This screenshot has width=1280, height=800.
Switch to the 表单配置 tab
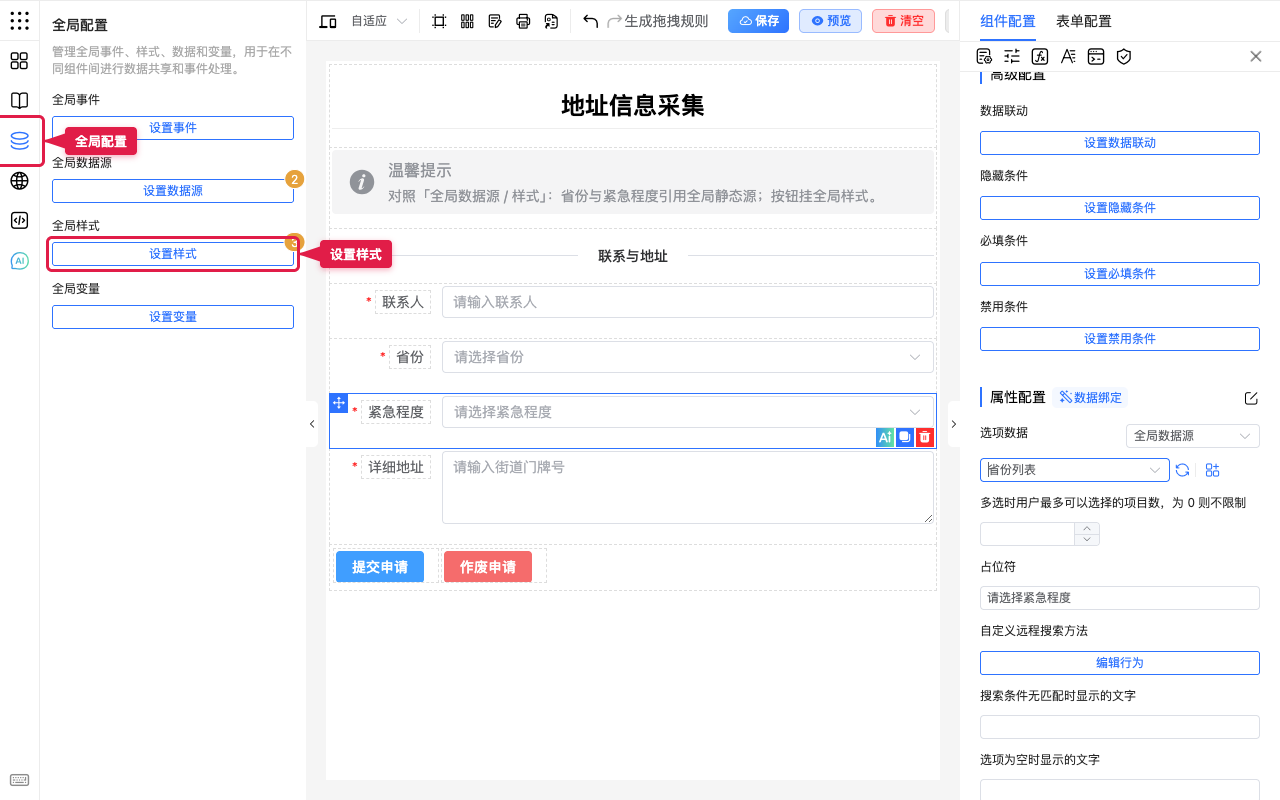(1084, 21)
